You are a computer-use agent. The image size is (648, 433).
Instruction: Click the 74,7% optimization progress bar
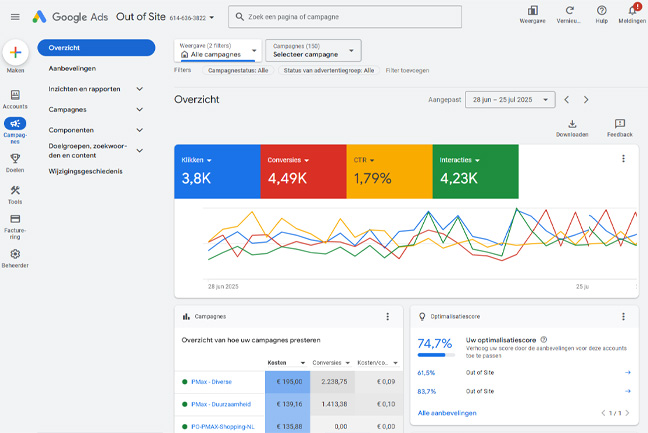pos(436,355)
